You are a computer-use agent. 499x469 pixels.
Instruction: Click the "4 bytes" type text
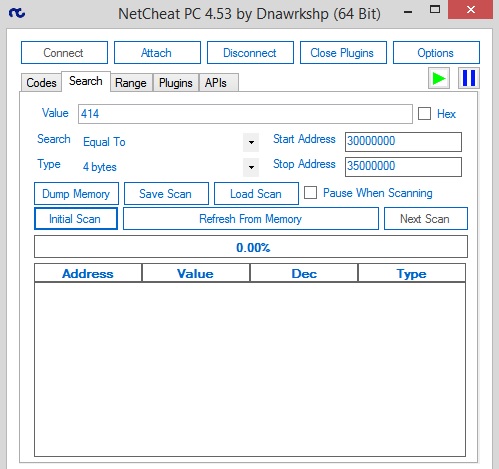100,167
